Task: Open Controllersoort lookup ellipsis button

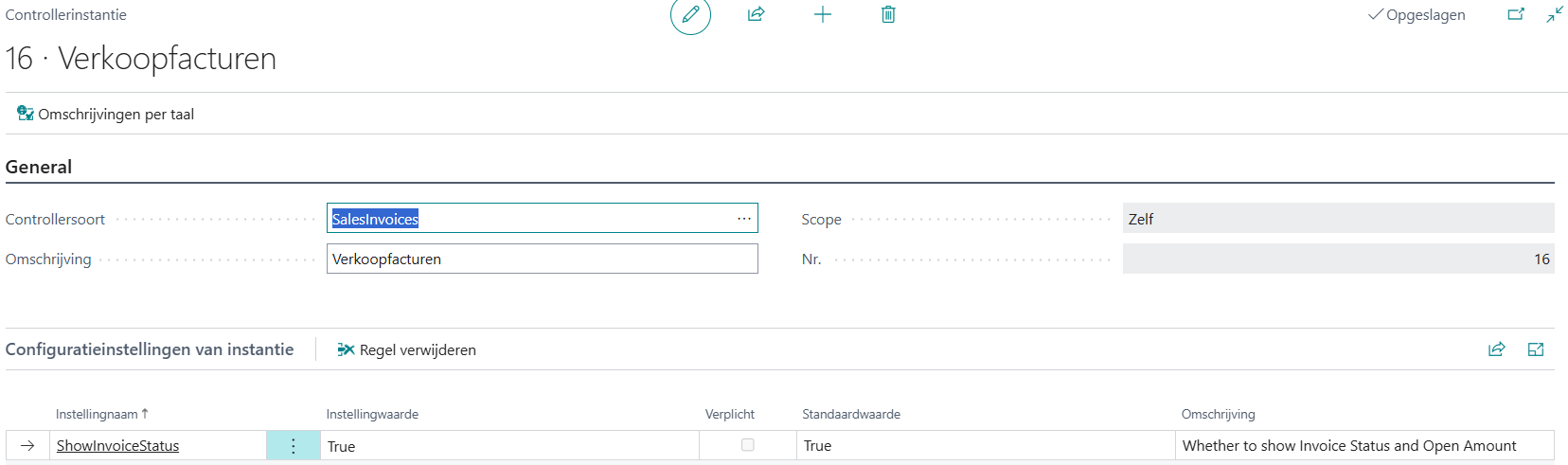Action: 744,219
